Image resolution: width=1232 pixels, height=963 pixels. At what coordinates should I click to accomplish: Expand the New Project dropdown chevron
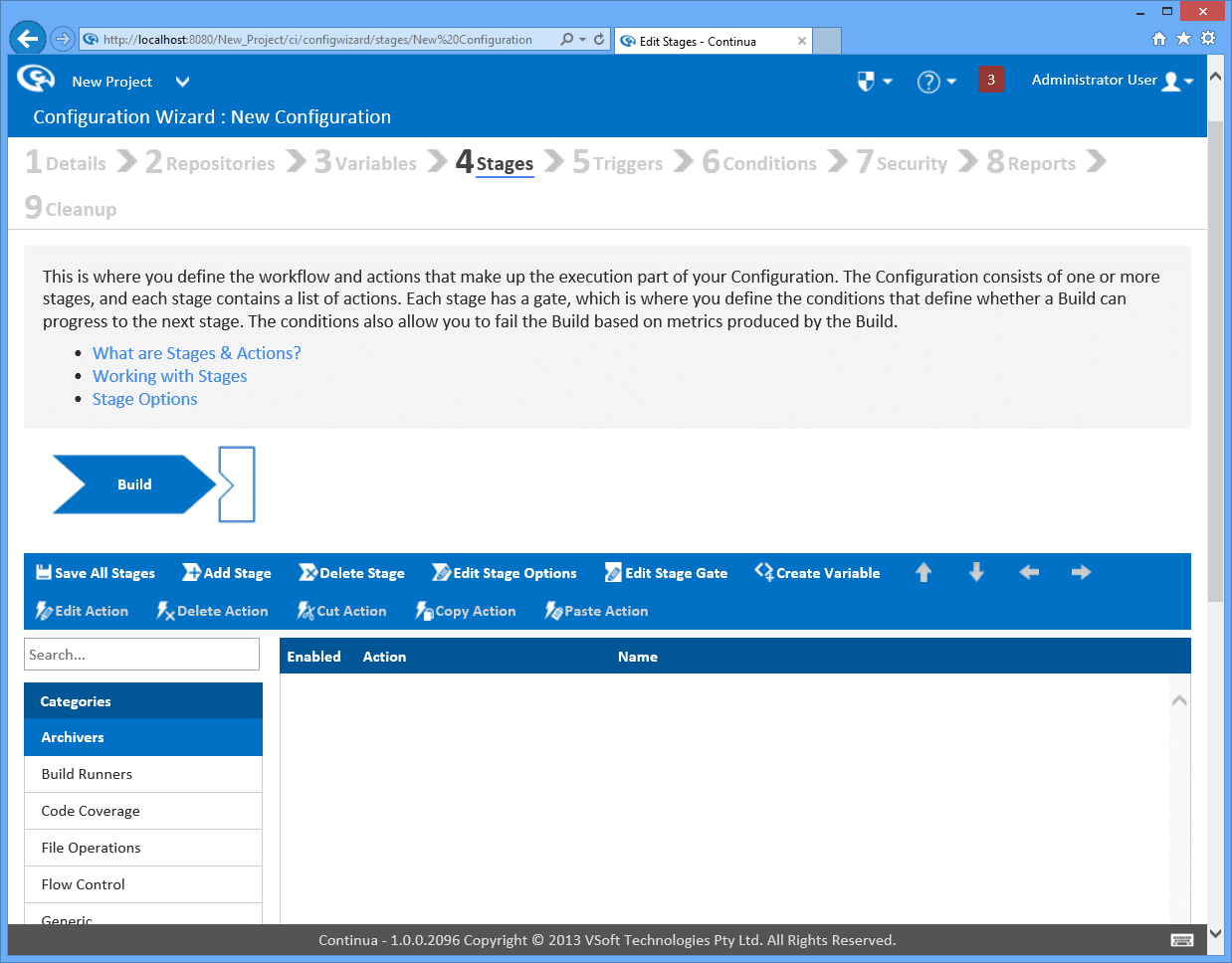(x=182, y=82)
